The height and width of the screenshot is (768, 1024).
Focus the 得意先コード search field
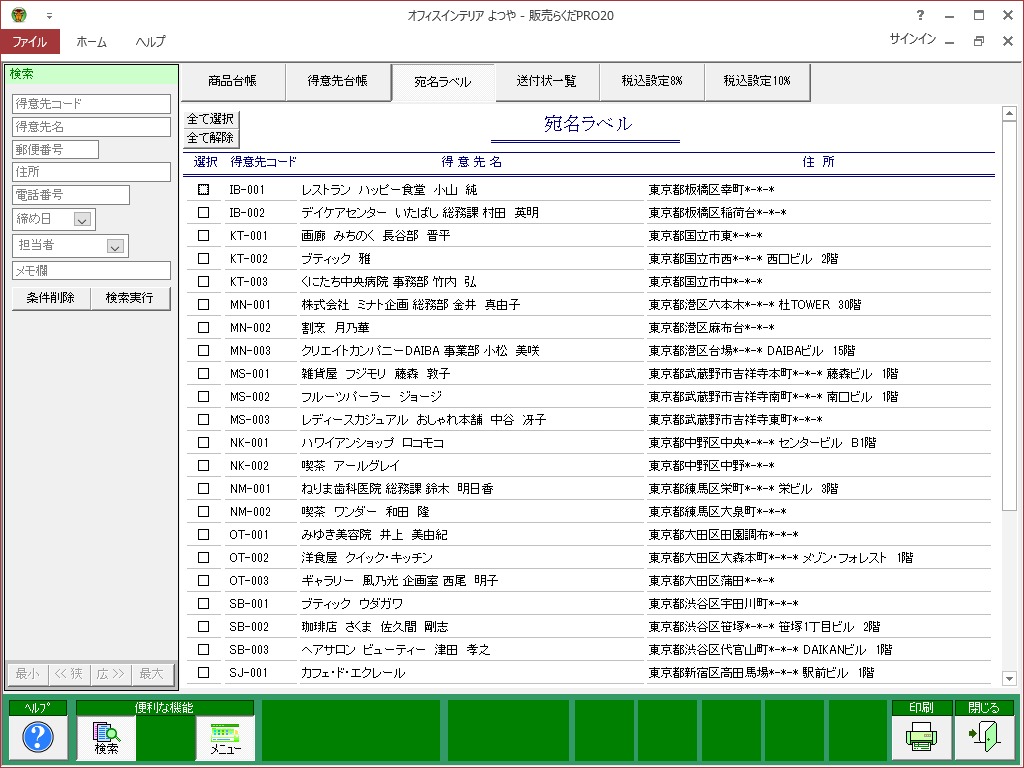(91, 104)
